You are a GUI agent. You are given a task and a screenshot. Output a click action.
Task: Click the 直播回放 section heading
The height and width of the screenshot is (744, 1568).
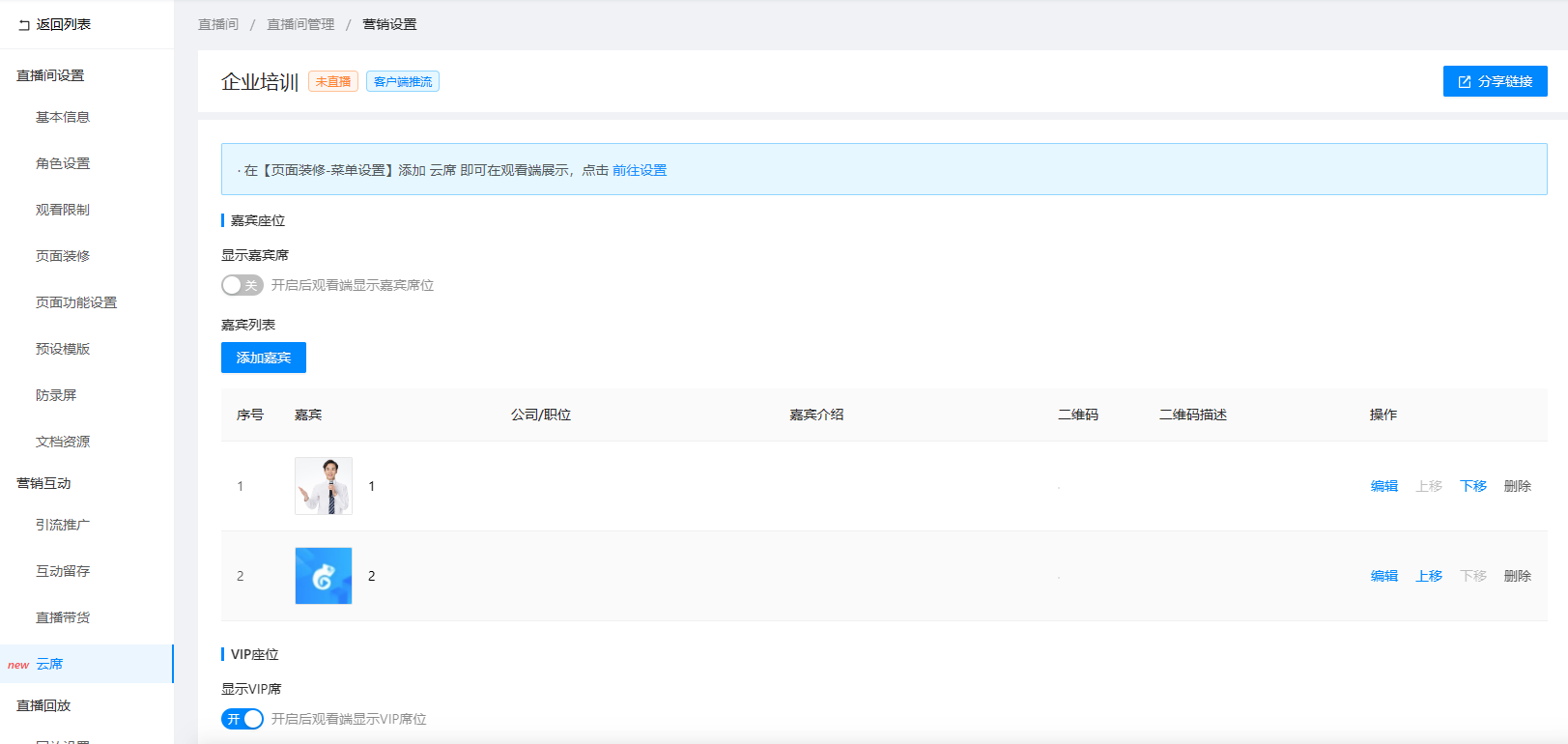pos(43,705)
